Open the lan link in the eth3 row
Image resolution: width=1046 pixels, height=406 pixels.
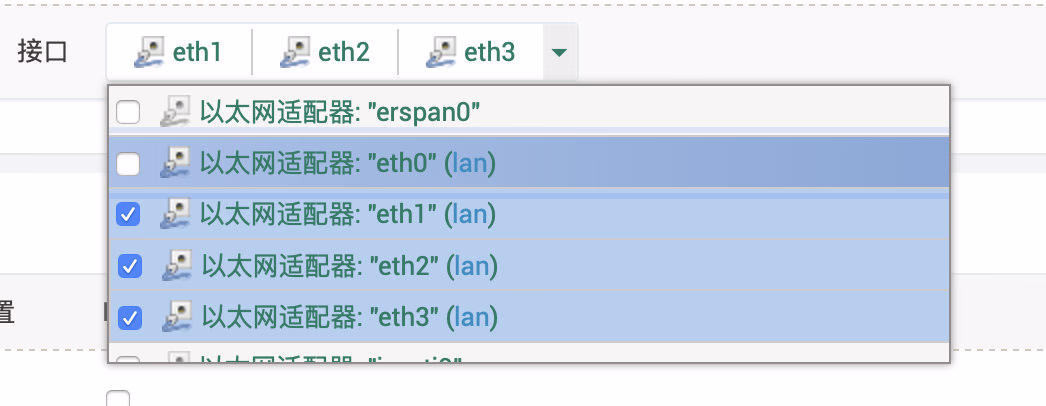click(x=471, y=317)
